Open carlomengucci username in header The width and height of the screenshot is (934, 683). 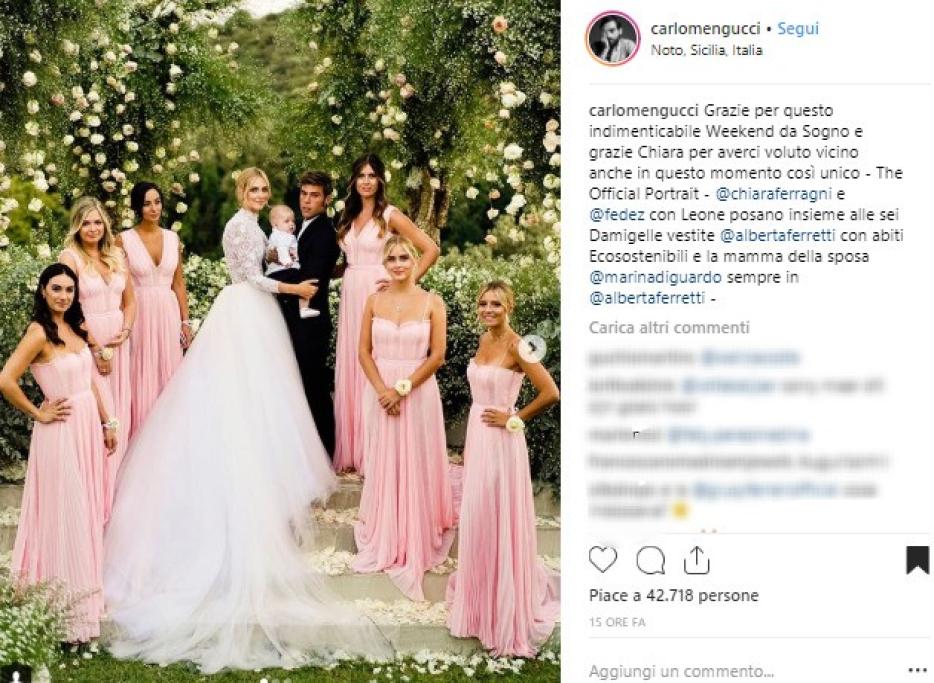click(x=705, y=29)
